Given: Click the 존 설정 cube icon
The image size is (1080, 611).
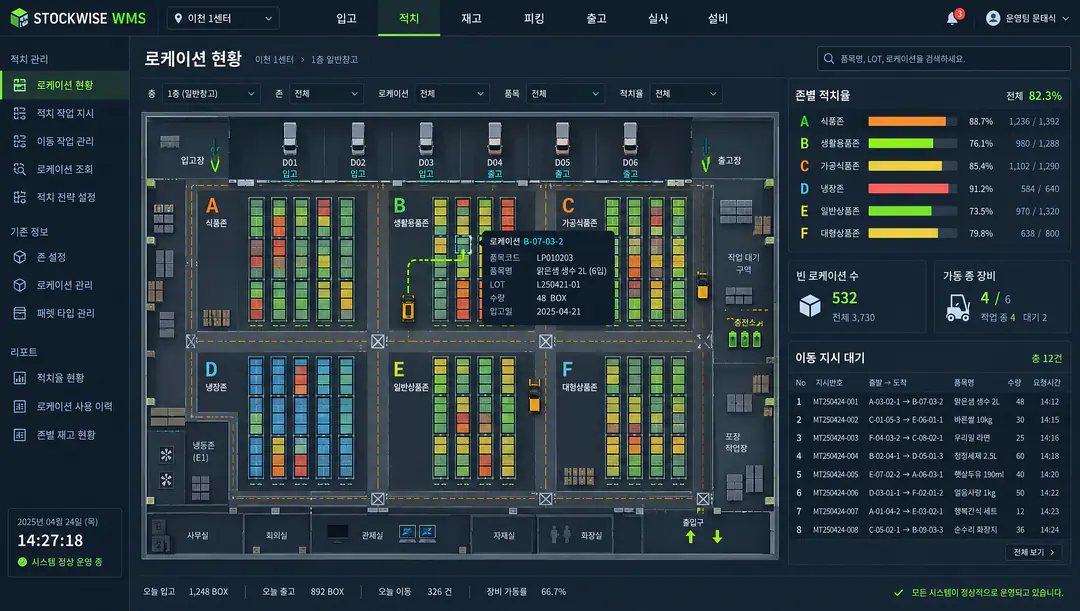Looking at the screenshot, I should coord(20,257).
